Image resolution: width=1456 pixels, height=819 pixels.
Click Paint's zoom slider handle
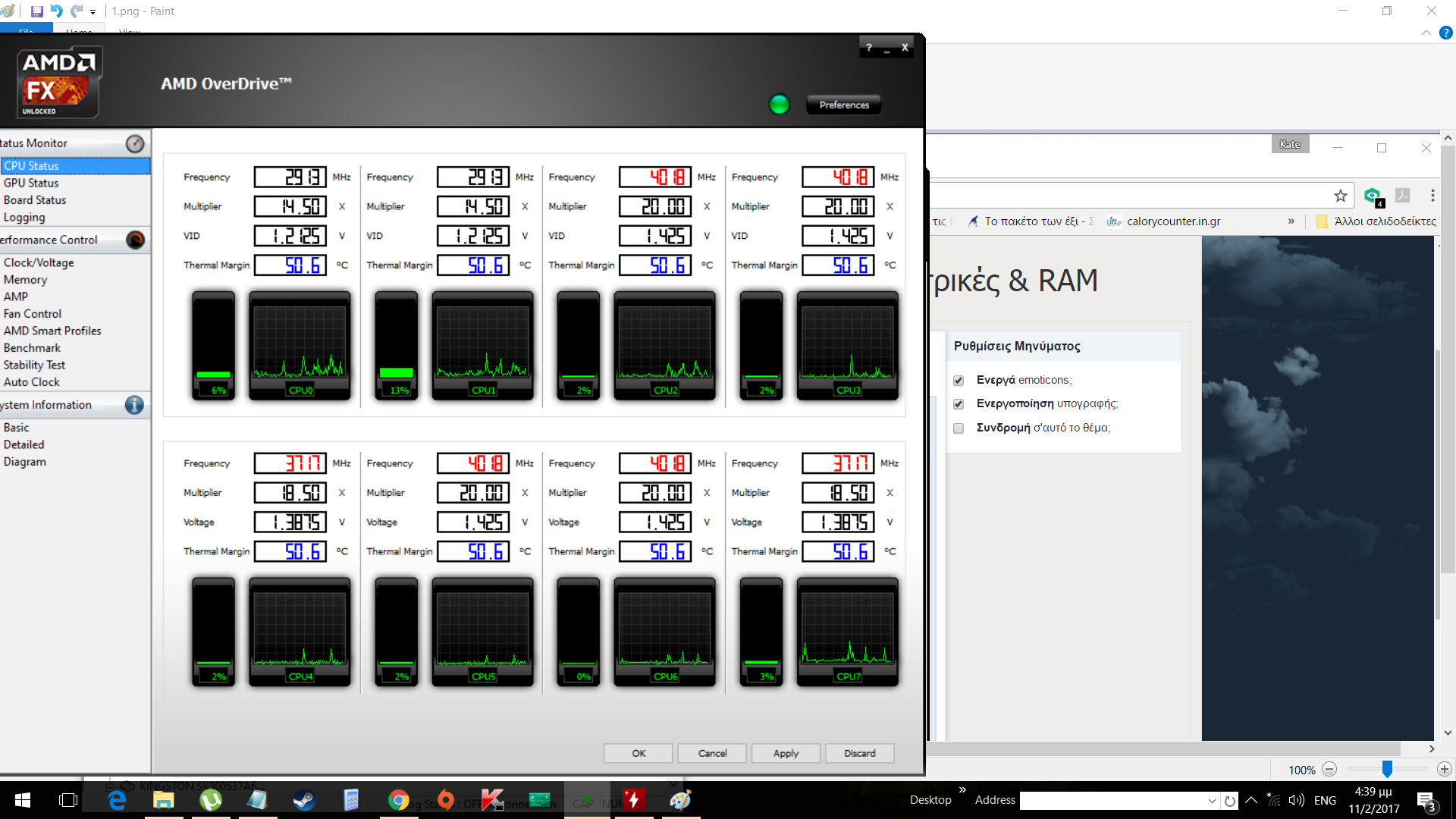tap(1387, 769)
